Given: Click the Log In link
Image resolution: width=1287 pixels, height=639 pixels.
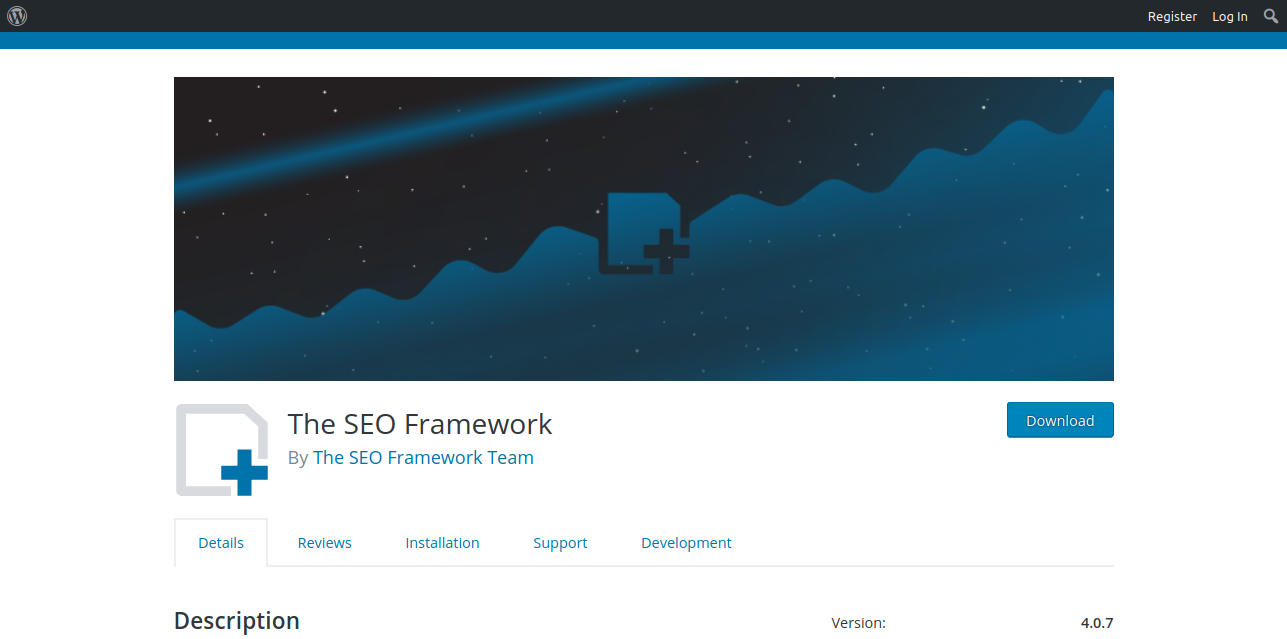Looking at the screenshot, I should (1230, 16).
